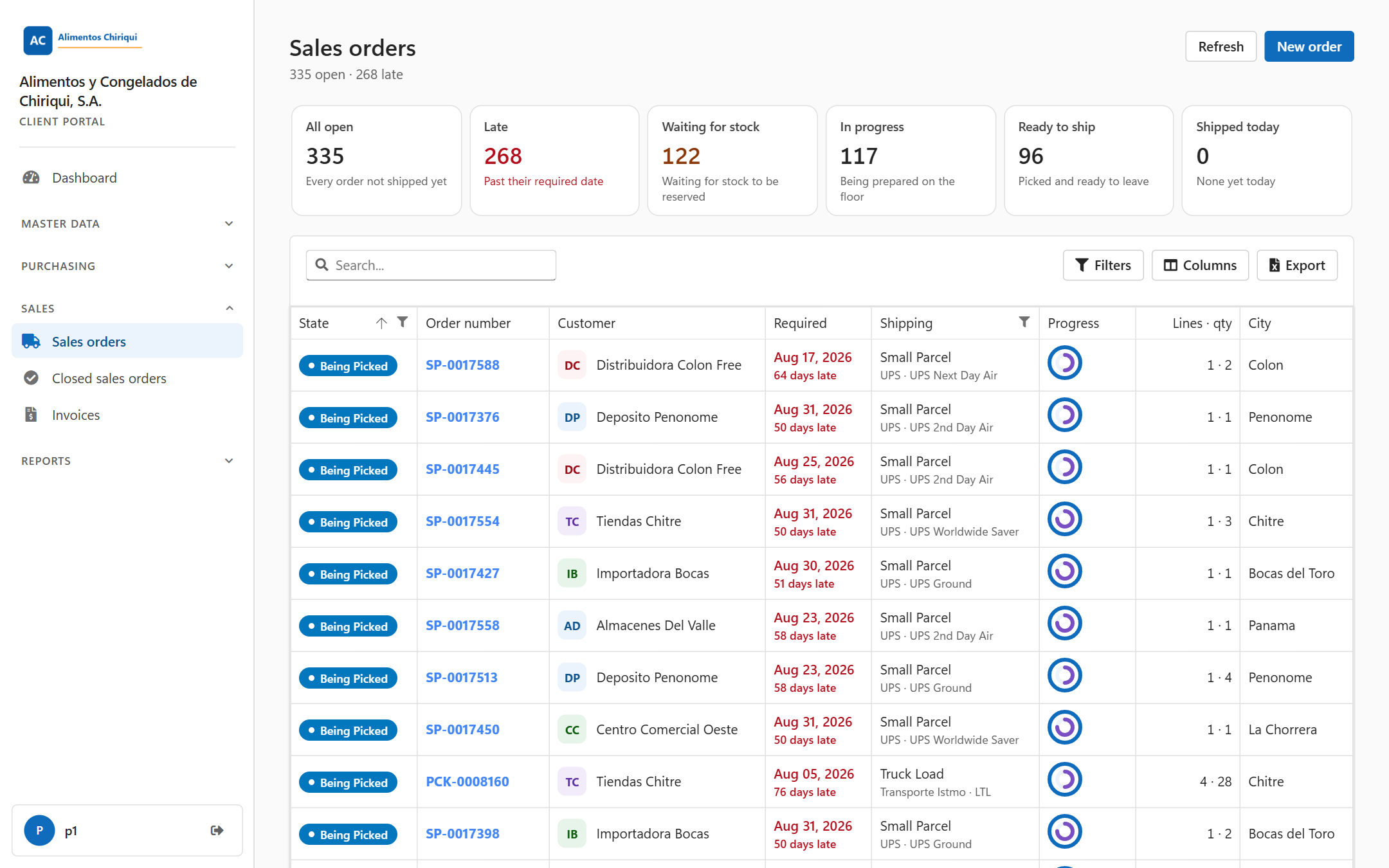
Task: Open order SP-0017376
Action: coord(462,417)
